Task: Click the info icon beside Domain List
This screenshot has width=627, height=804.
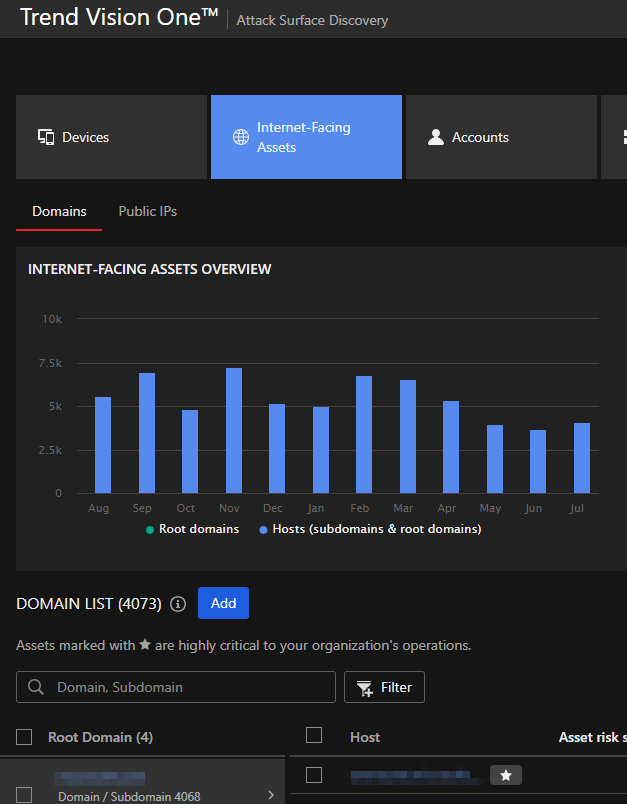Action: (178, 604)
